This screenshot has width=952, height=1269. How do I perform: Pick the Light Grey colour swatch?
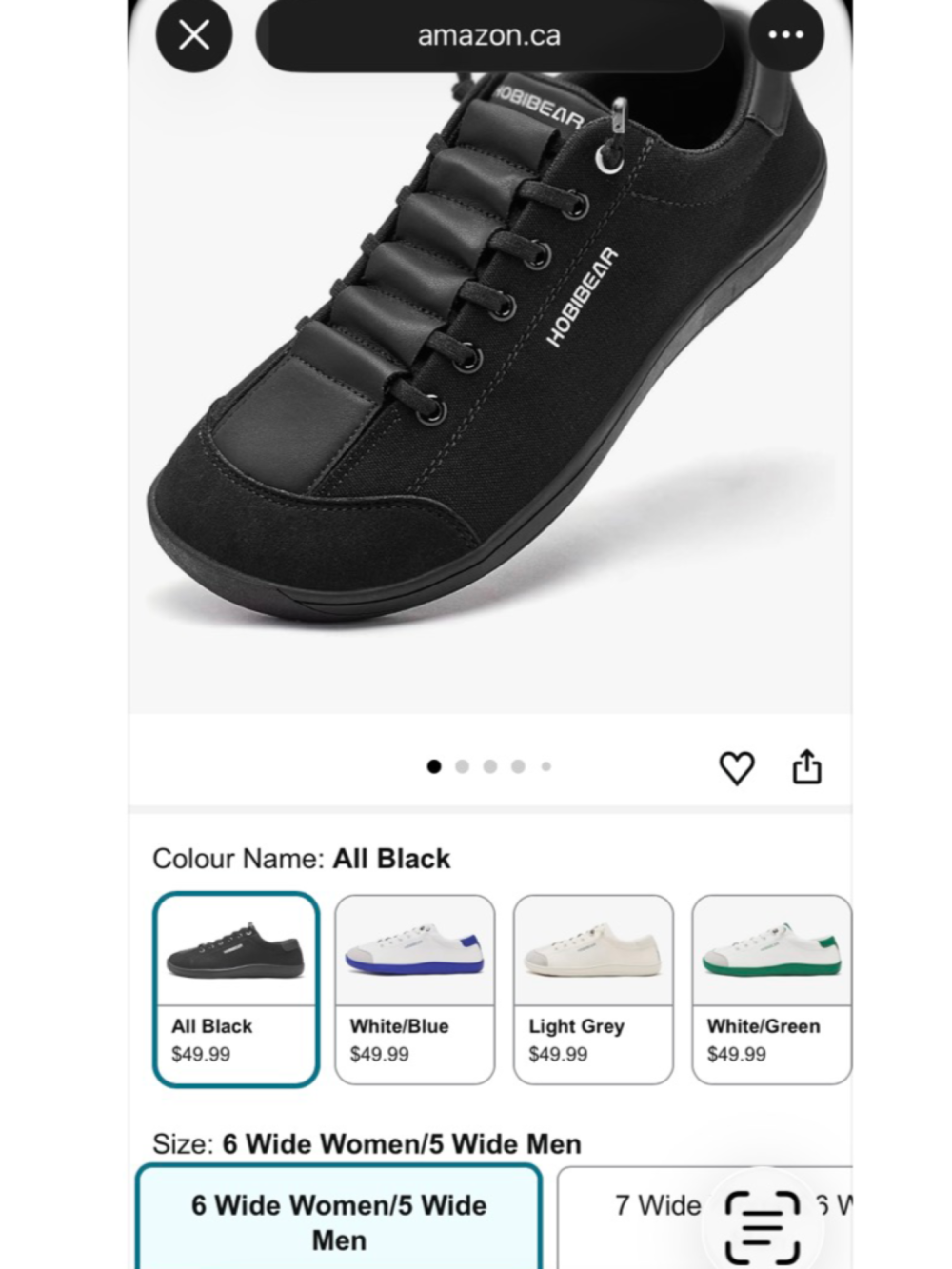pyautogui.click(x=592, y=989)
